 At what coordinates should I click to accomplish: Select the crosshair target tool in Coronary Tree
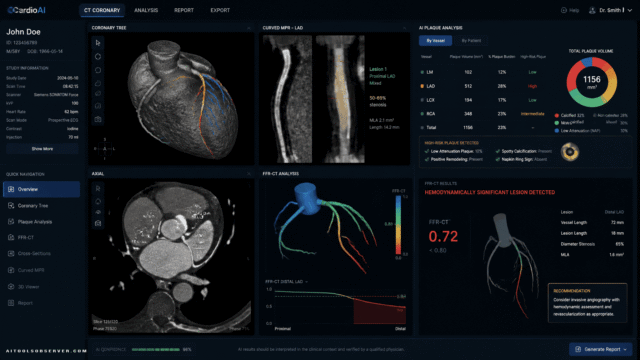[98, 57]
